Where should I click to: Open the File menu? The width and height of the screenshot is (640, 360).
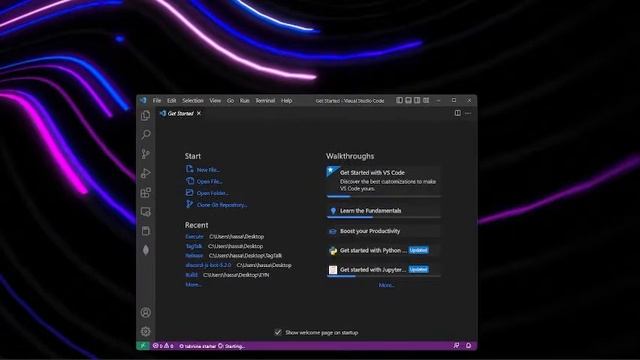(157, 100)
